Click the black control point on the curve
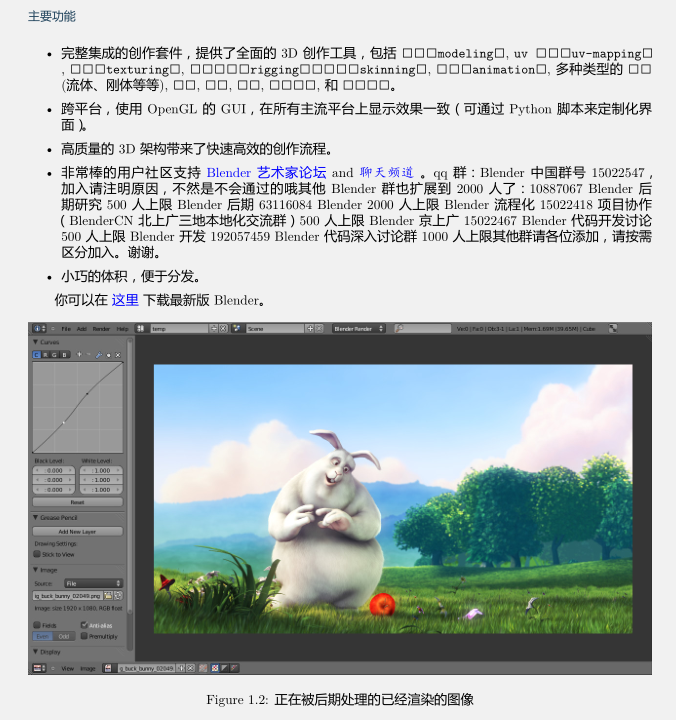 pos(87,394)
